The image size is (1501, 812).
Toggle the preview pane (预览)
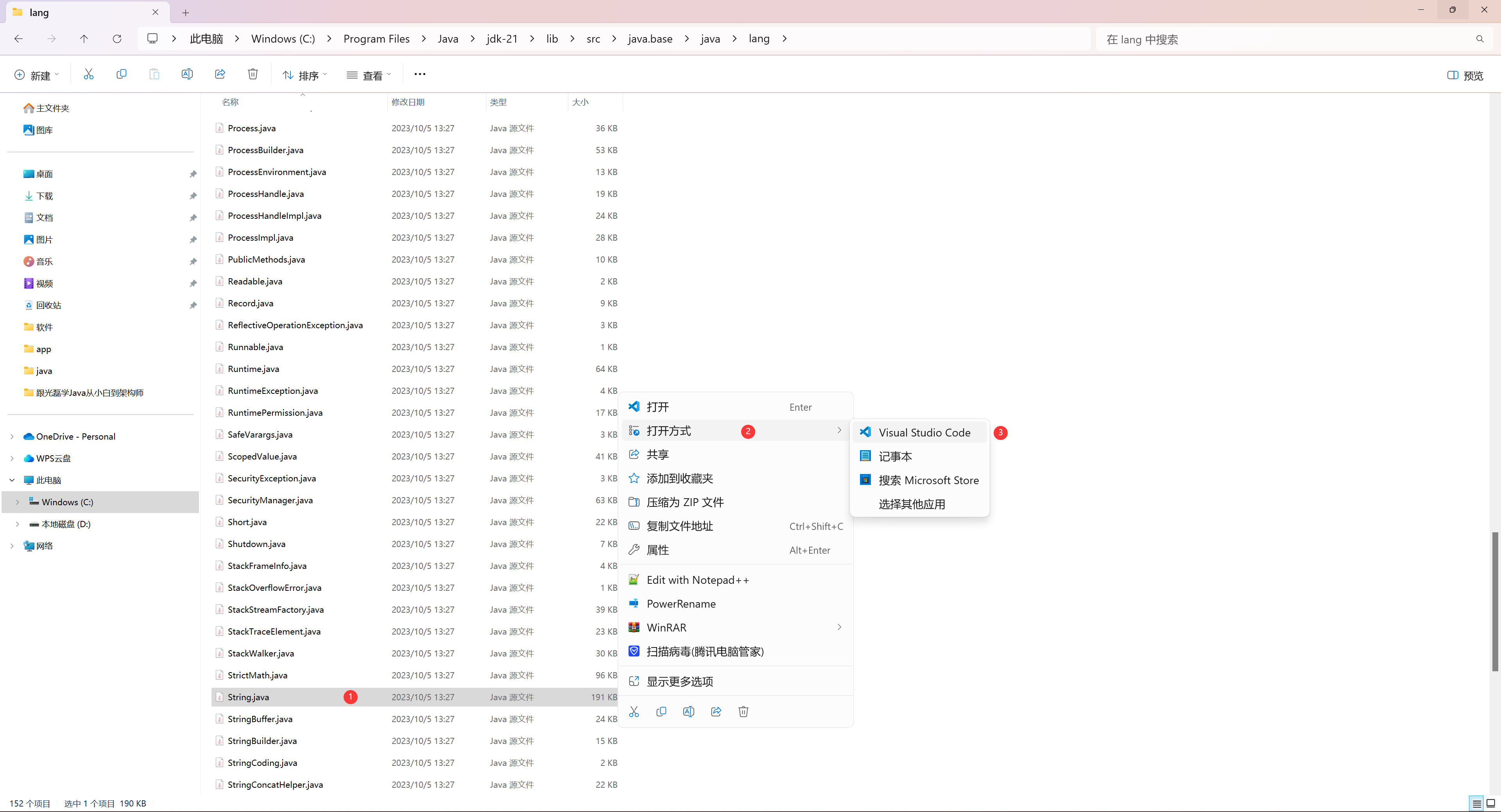(x=1465, y=75)
